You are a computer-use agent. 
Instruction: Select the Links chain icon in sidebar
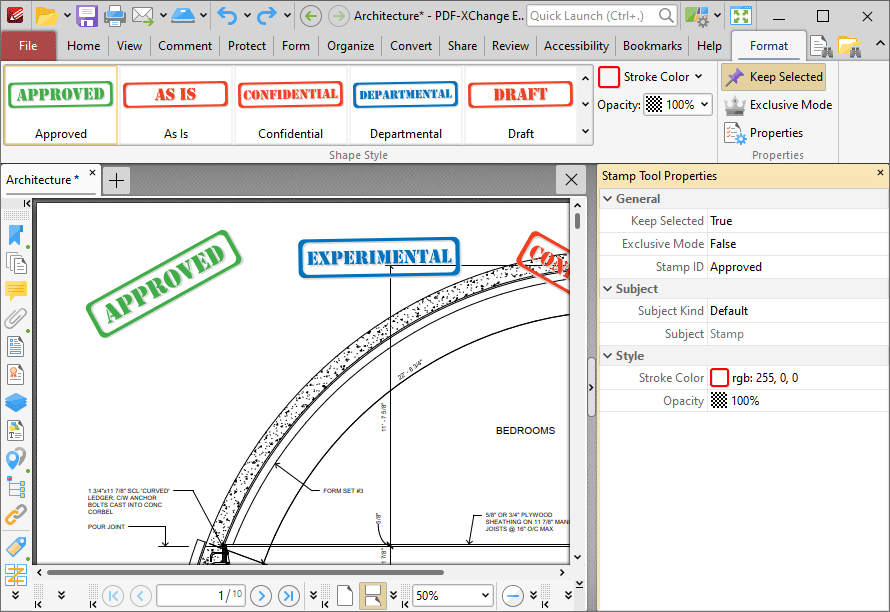coord(16,513)
